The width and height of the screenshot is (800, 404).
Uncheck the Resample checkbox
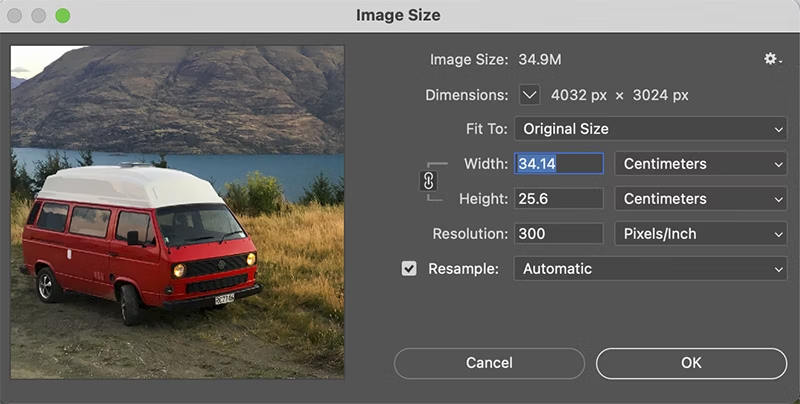pyautogui.click(x=409, y=269)
